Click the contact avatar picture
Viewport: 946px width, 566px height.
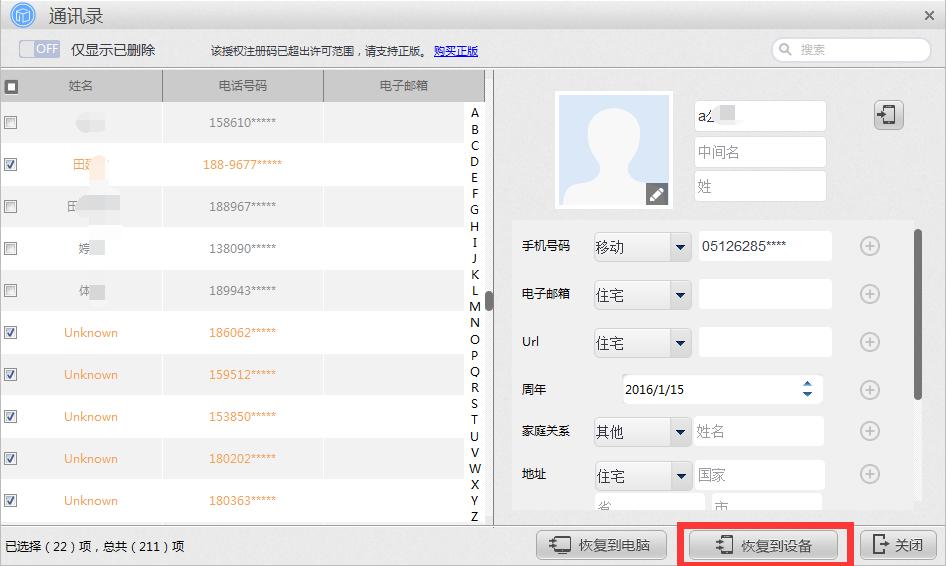614,150
